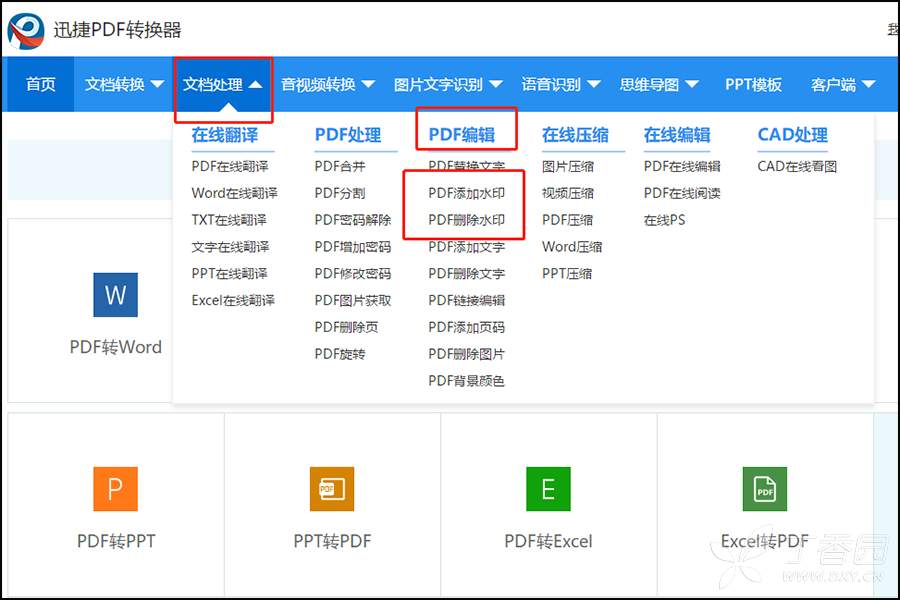
Task: Open PDF增加密码 option
Action: point(352,247)
